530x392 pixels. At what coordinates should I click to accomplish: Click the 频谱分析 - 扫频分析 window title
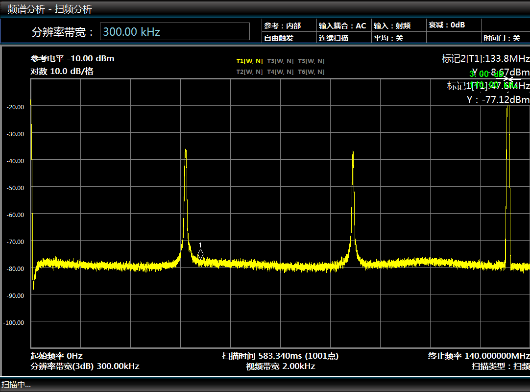(x=50, y=9)
